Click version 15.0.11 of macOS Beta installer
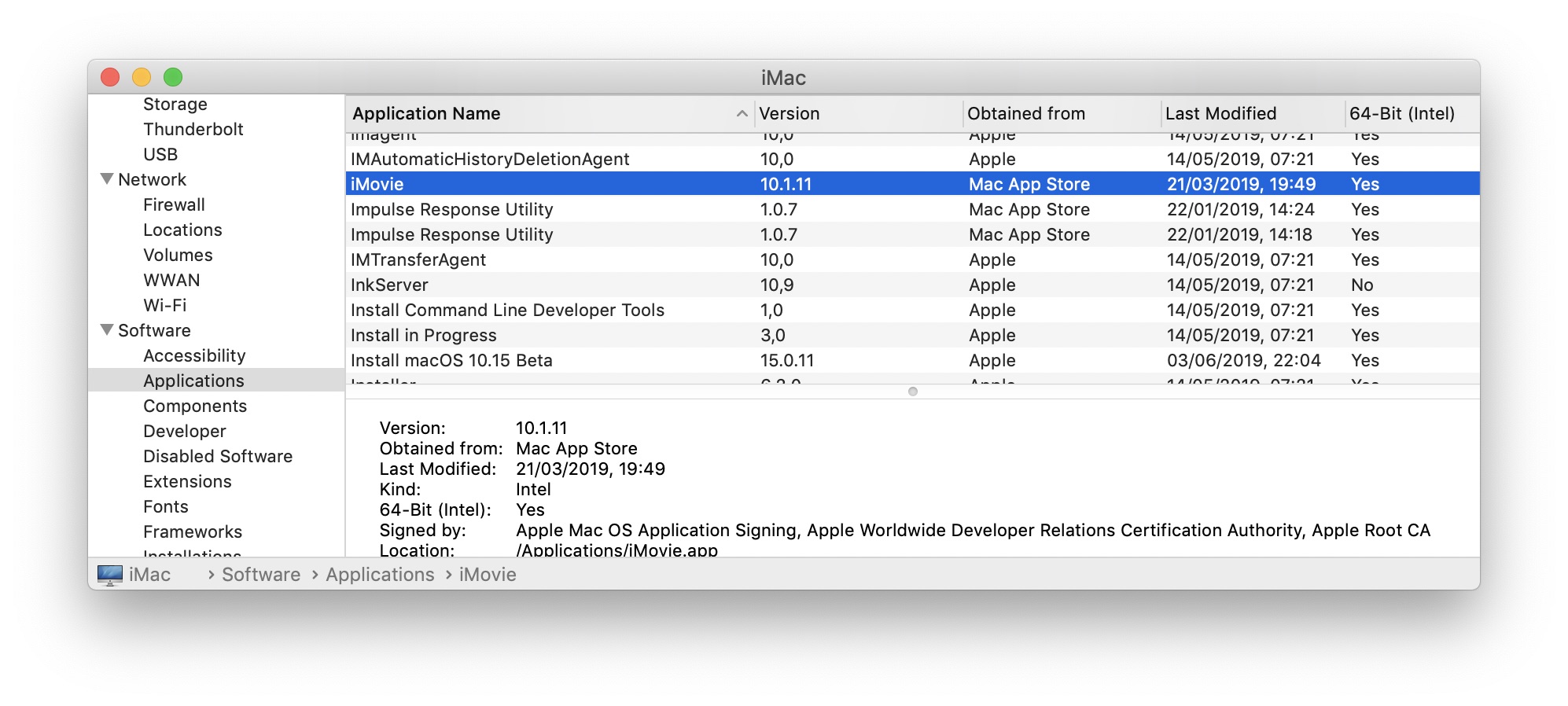This screenshot has width=1568, height=706. 787,360
